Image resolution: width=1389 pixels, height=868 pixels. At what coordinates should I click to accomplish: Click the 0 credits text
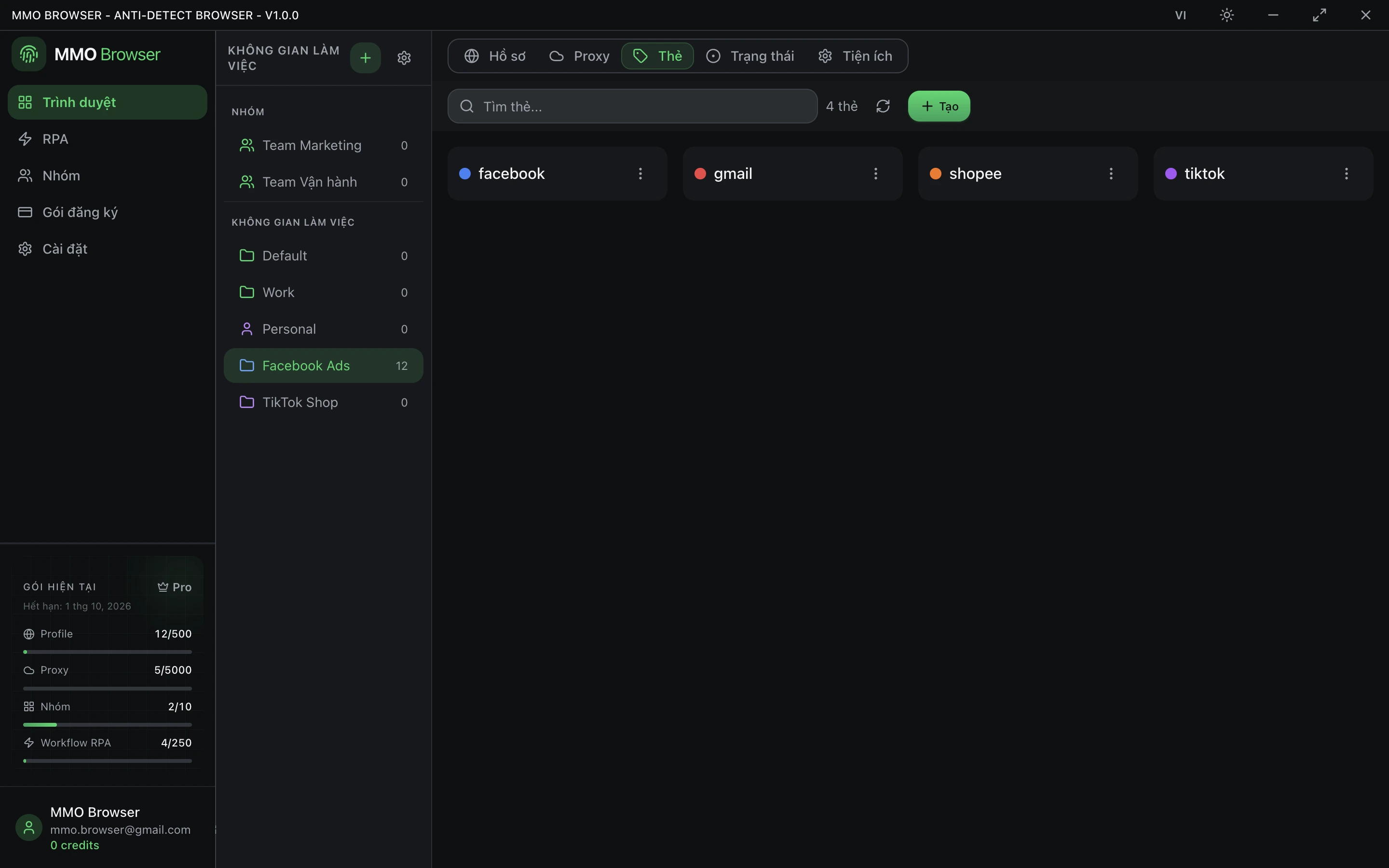(x=75, y=845)
